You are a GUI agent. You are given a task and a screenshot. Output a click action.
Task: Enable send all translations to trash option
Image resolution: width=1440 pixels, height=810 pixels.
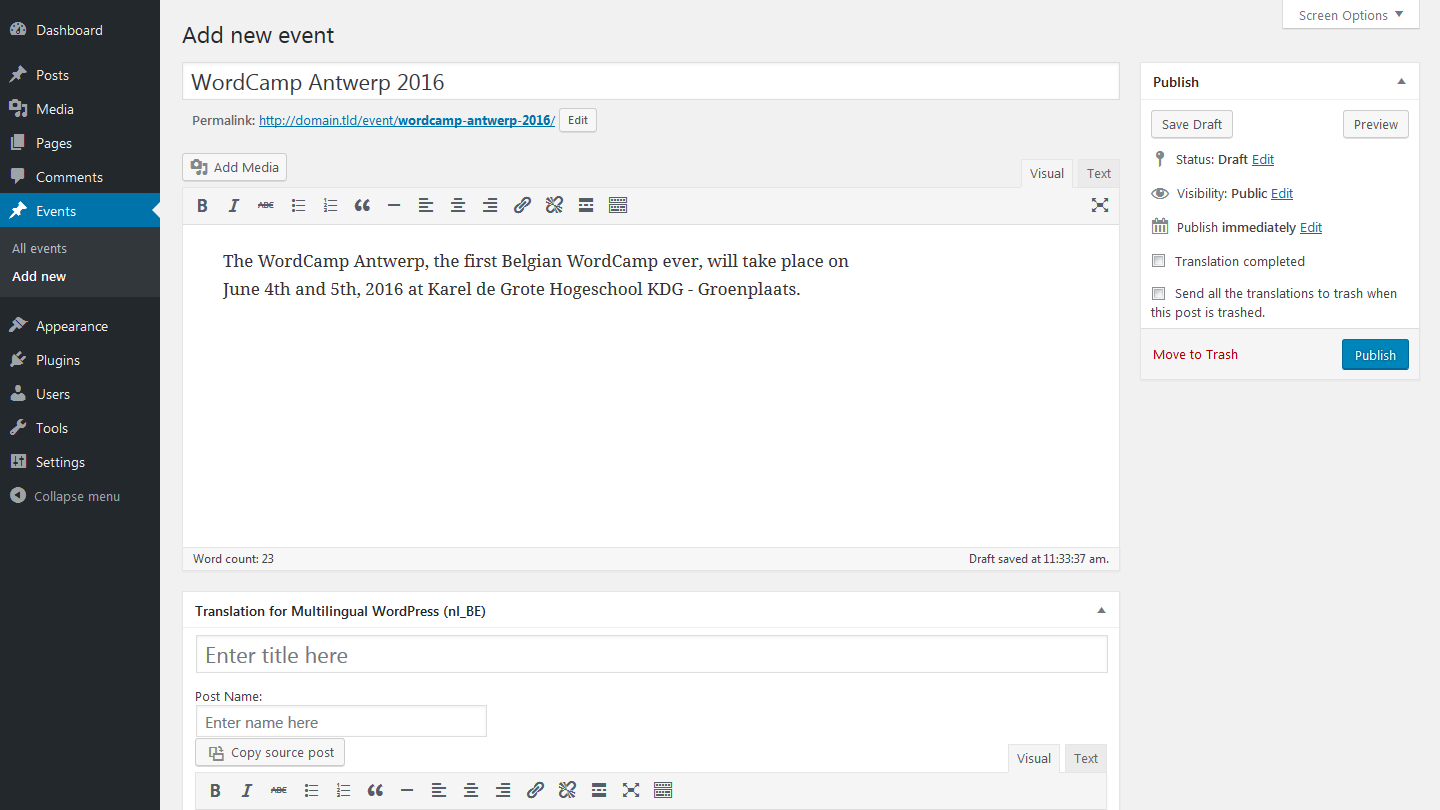point(1159,293)
